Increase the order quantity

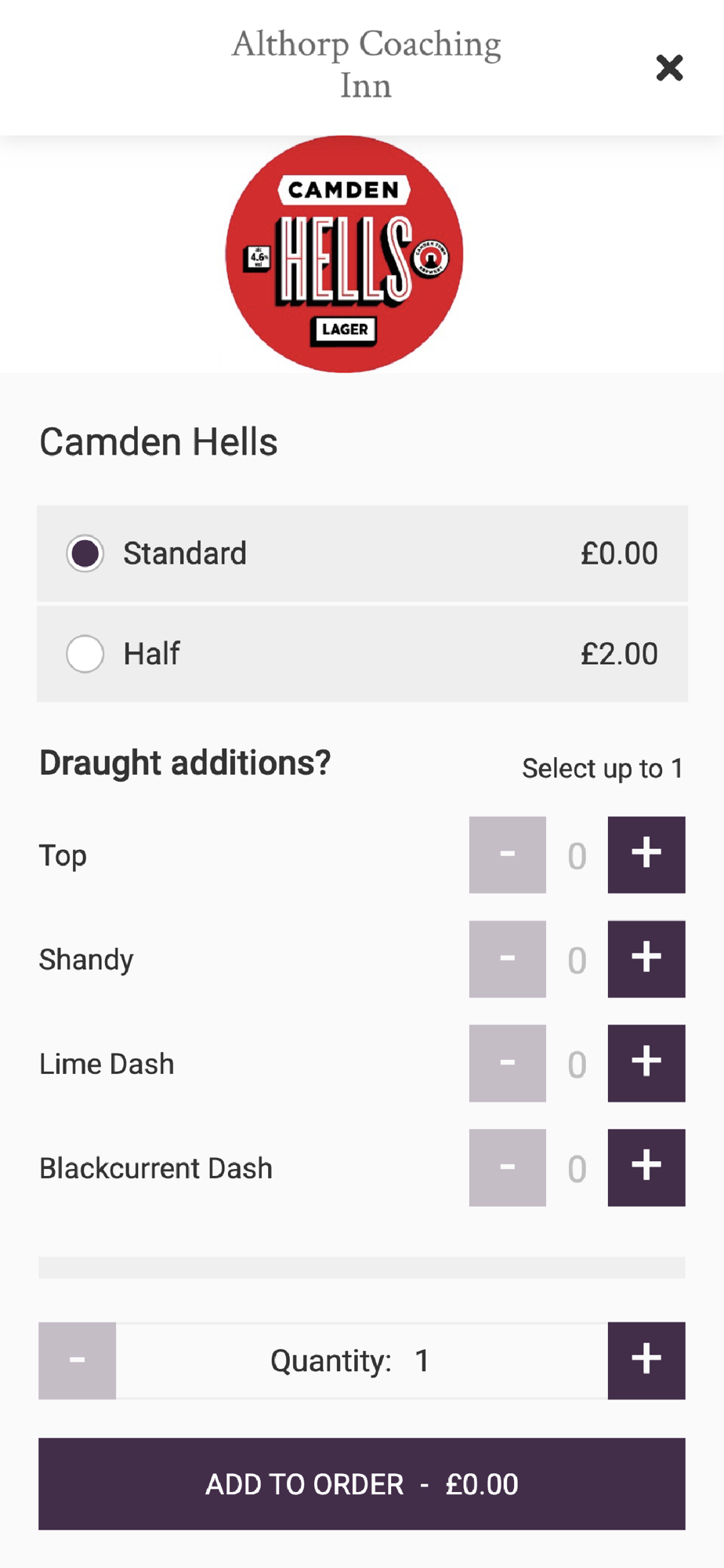(x=646, y=1360)
